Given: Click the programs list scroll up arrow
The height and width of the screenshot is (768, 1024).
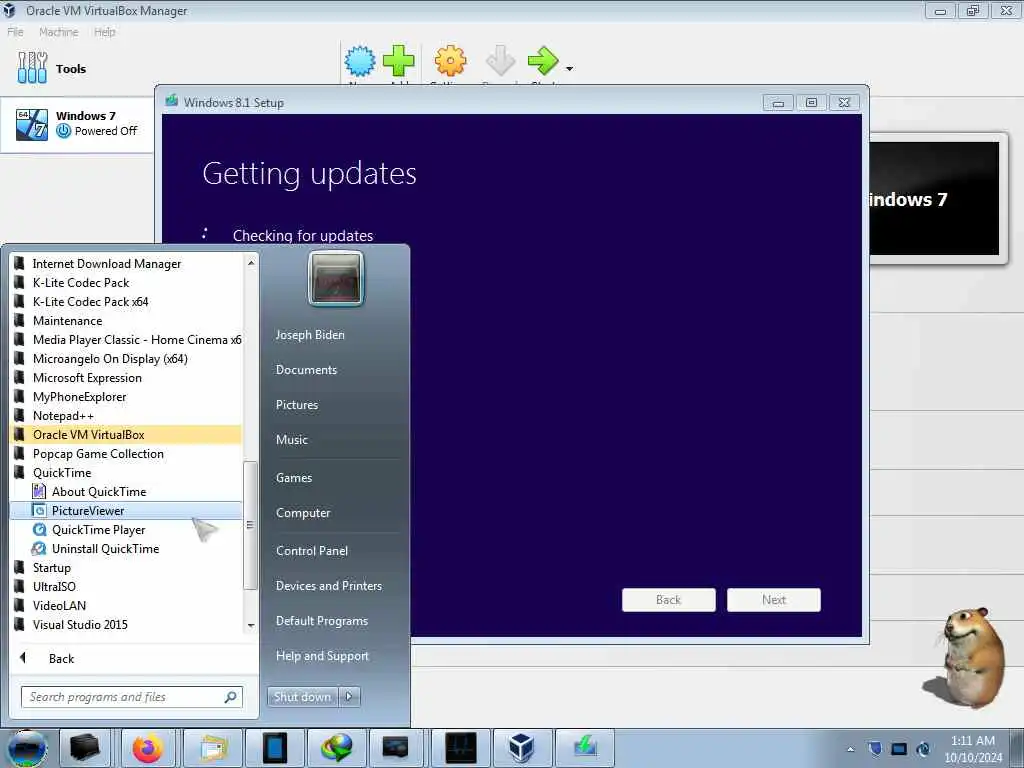Looking at the screenshot, I should 251,263.
